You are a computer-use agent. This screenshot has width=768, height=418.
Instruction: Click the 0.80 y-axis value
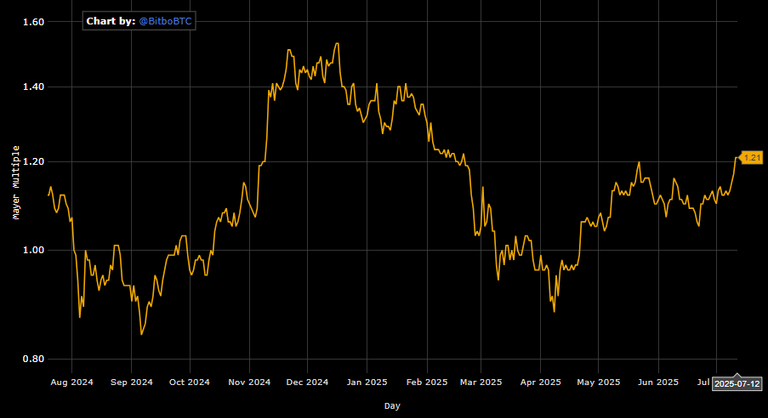(x=33, y=359)
